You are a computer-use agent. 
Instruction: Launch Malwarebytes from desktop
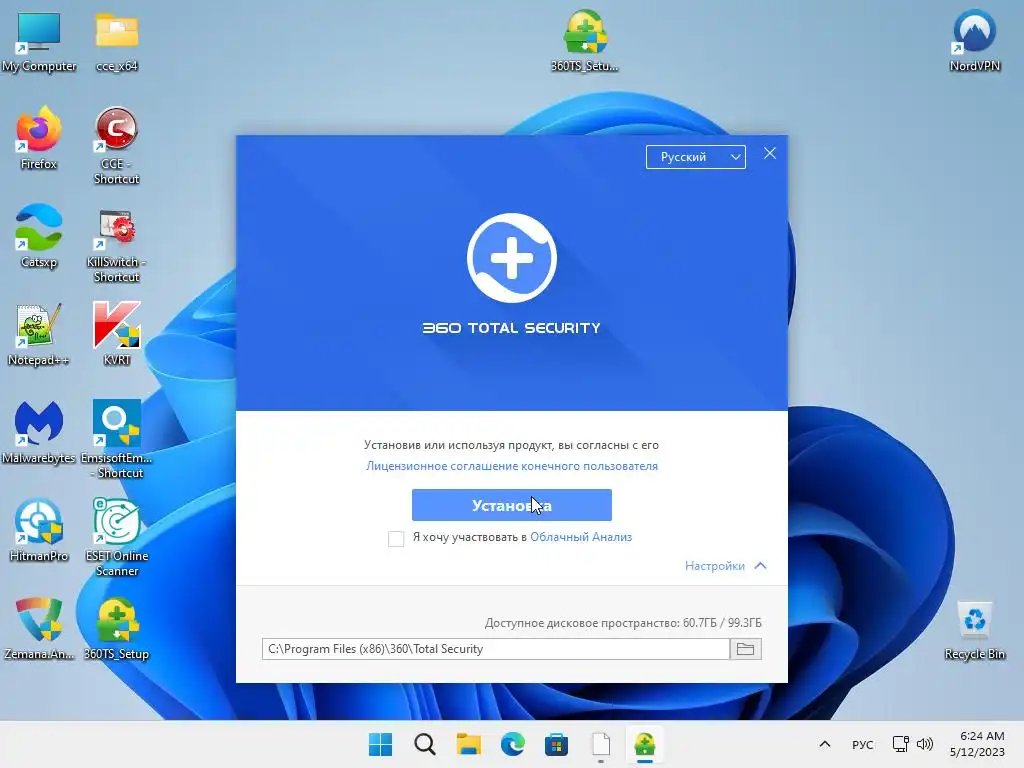point(39,432)
